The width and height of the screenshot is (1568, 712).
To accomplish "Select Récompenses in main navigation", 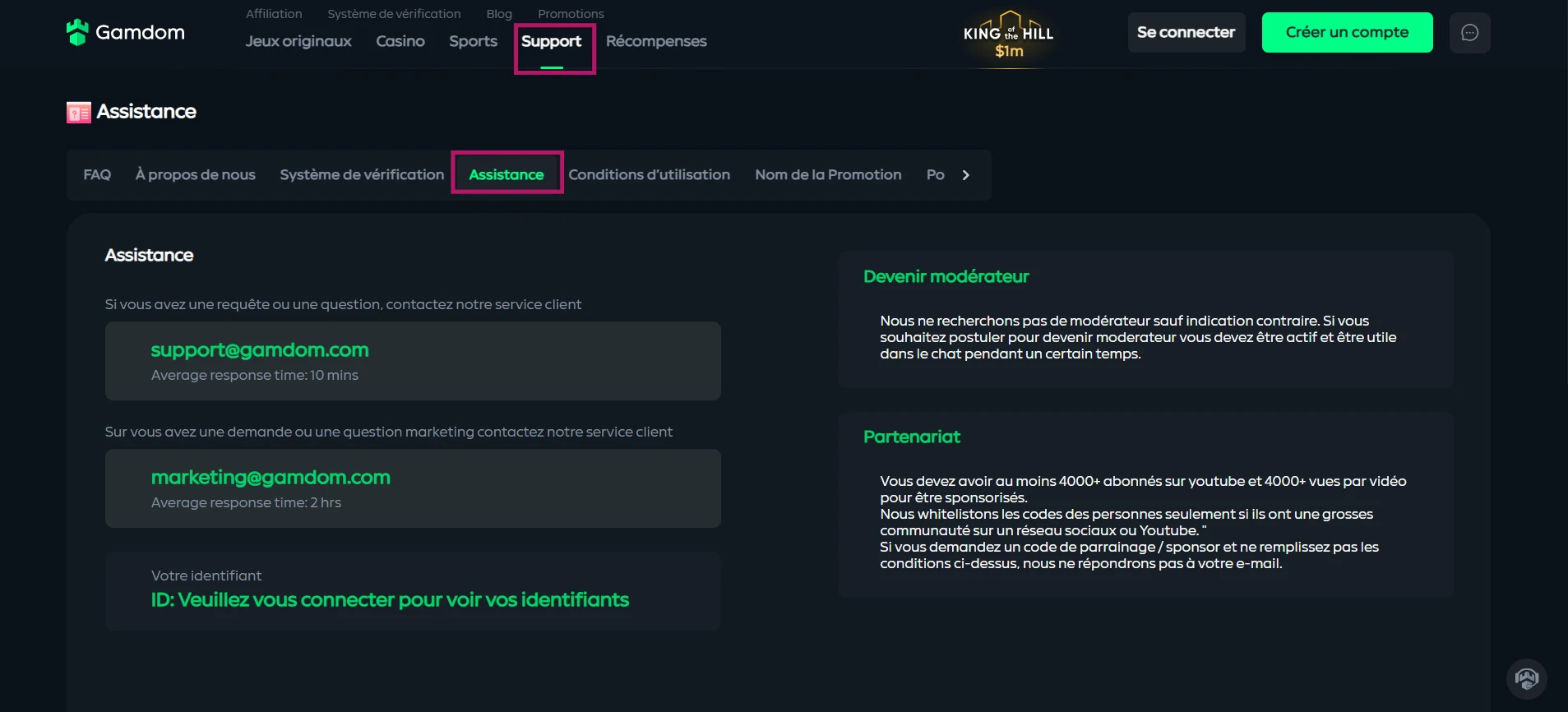I will [656, 41].
